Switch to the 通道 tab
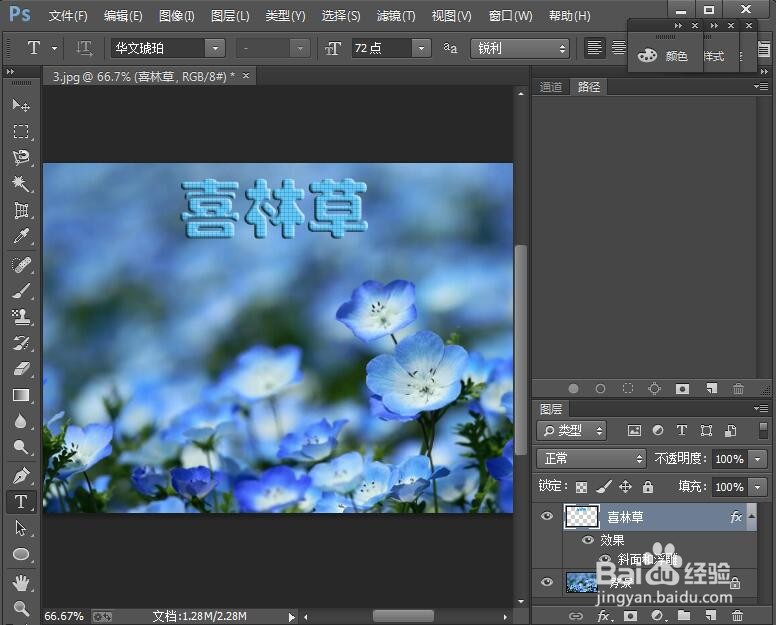 [551, 87]
